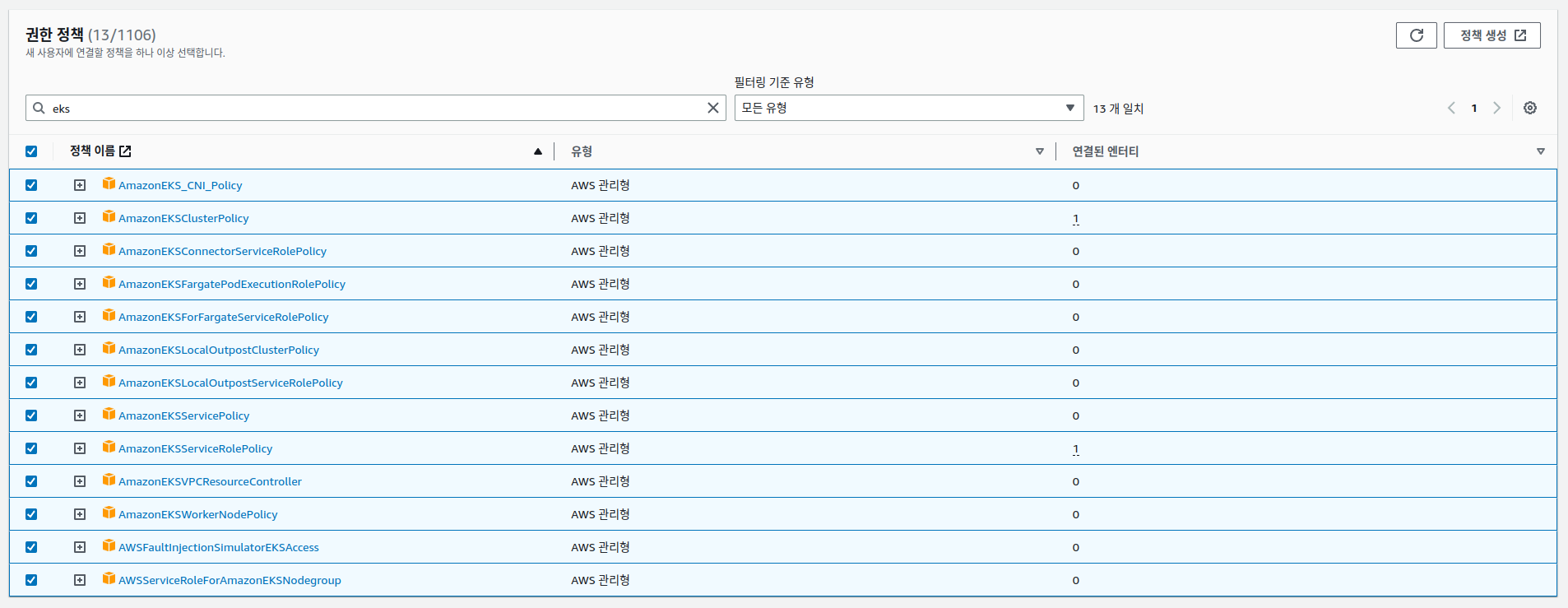Click the external link icon beside 정책 이름
This screenshot has width=1568, height=608.
pyautogui.click(x=125, y=151)
